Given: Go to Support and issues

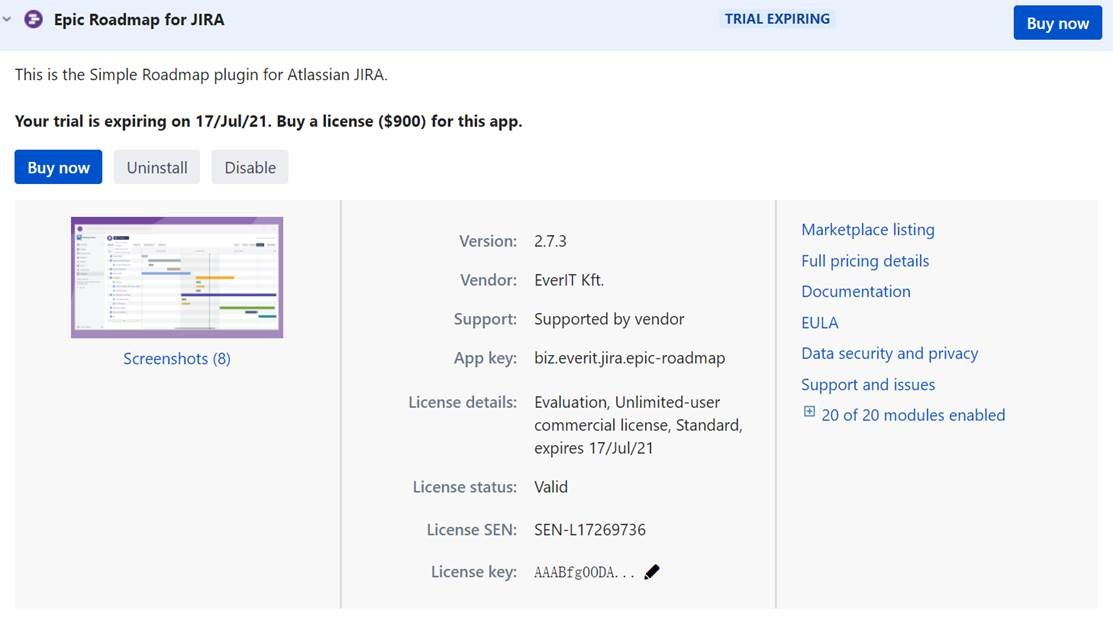Looking at the screenshot, I should pos(867,384).
